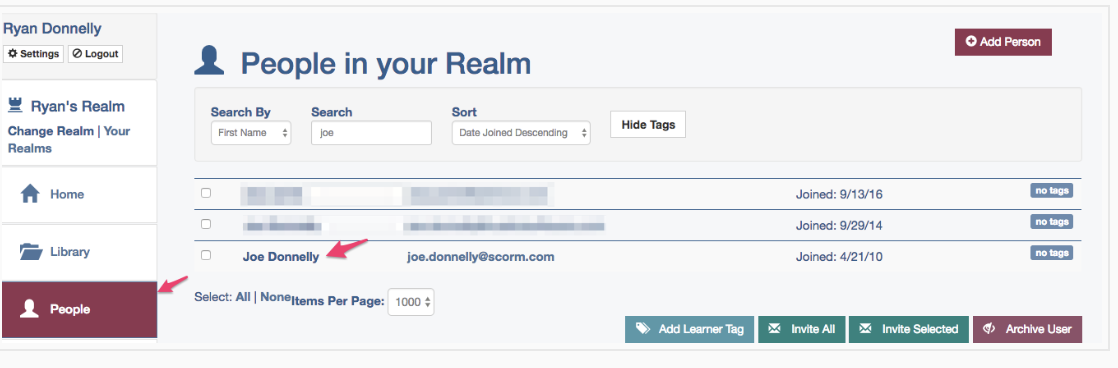Image resolution: width=1118 pixels, height=368 pixels.
Task: Open the Settings button
Action: pyautogui.click(x=34, y=54)
